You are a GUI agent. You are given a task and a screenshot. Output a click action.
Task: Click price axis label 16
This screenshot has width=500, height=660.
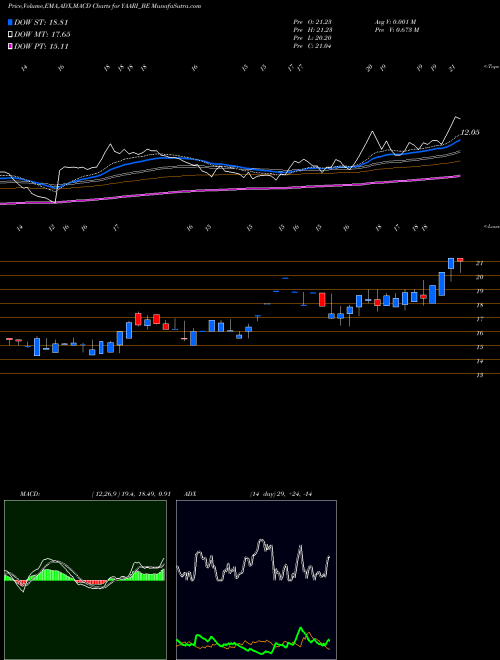pos(479,333)
